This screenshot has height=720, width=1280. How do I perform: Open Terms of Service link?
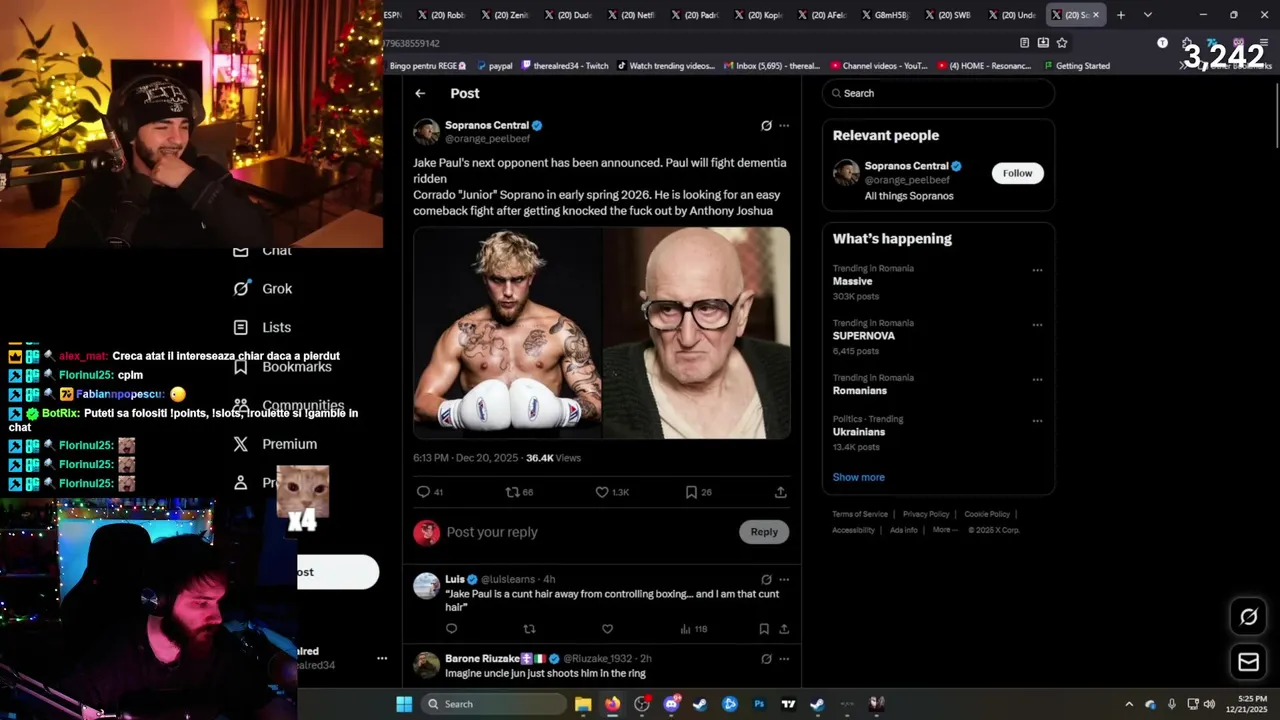[x=860, y=514]
